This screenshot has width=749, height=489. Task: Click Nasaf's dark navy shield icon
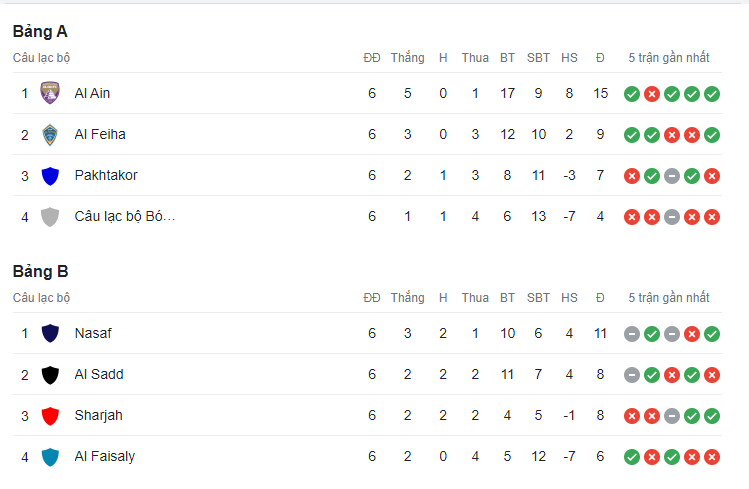click(x=50, y=333)
